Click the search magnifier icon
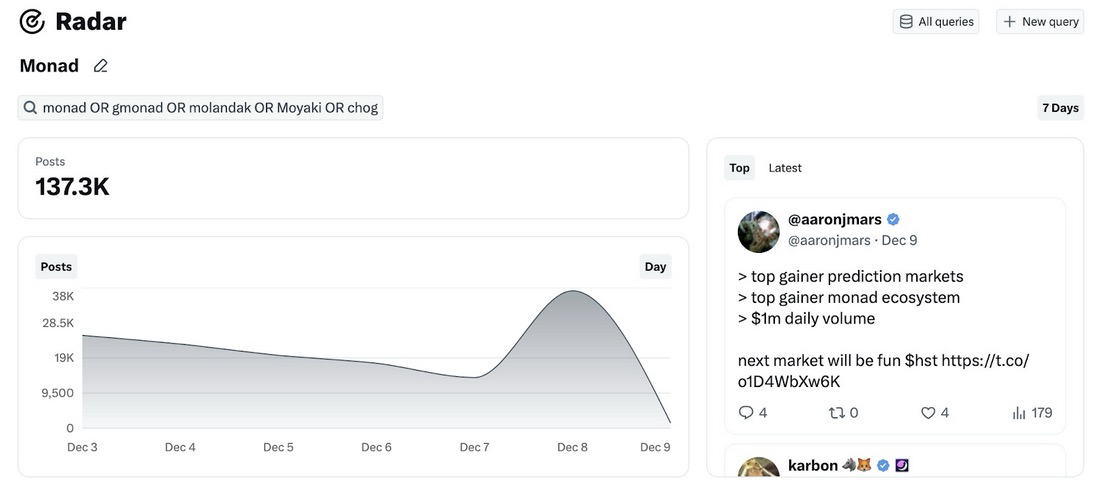1100x492 pixels. click(x=30, y=108)
